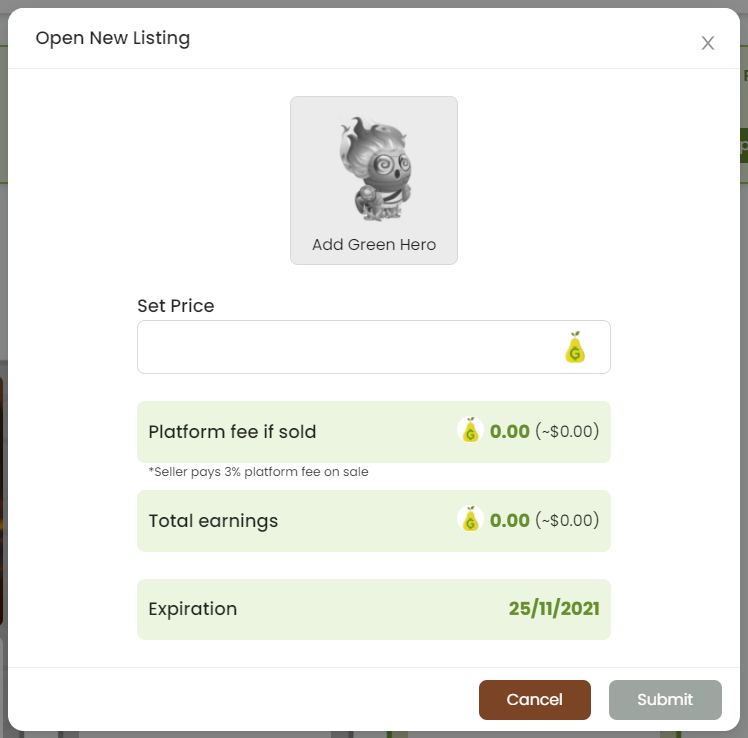This screenshot has width=748, height=738.
Task: Click the Platform fee dollar estimate (~$0.00)
Action: (x=567, y=431)
